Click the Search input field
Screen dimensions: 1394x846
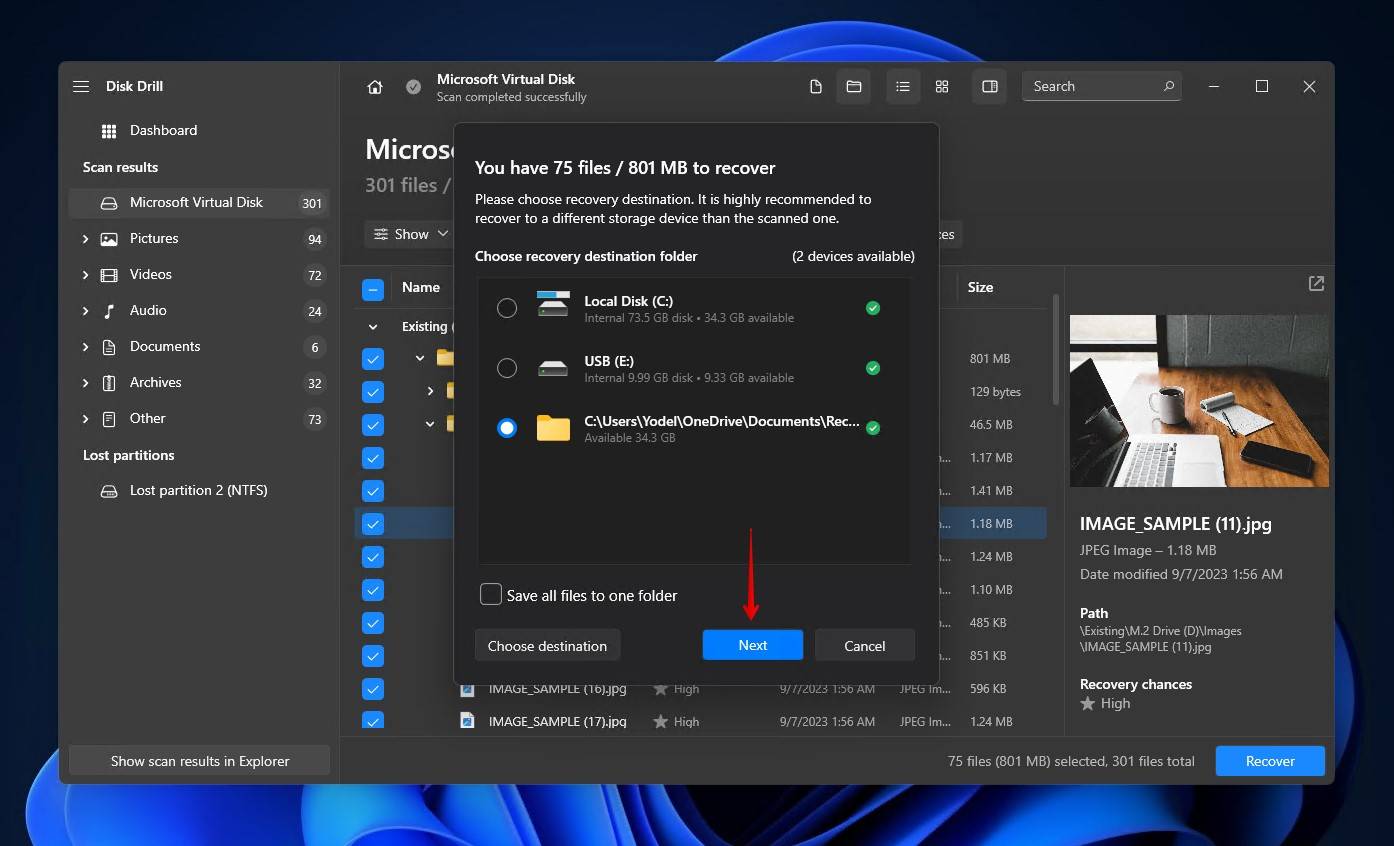point(1102,86)
